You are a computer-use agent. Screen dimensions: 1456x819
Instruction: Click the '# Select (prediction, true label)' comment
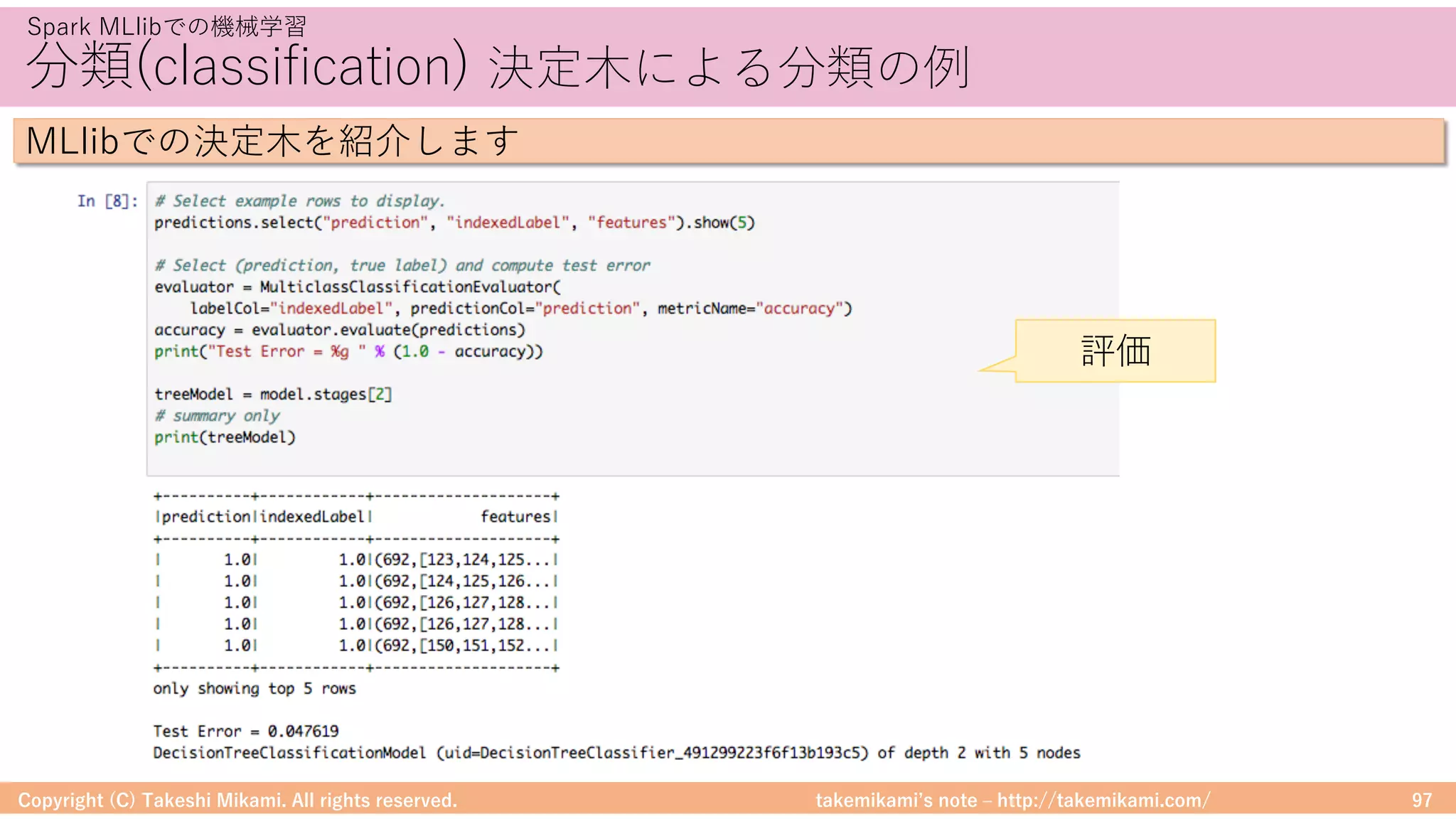(x=402, y=265)
